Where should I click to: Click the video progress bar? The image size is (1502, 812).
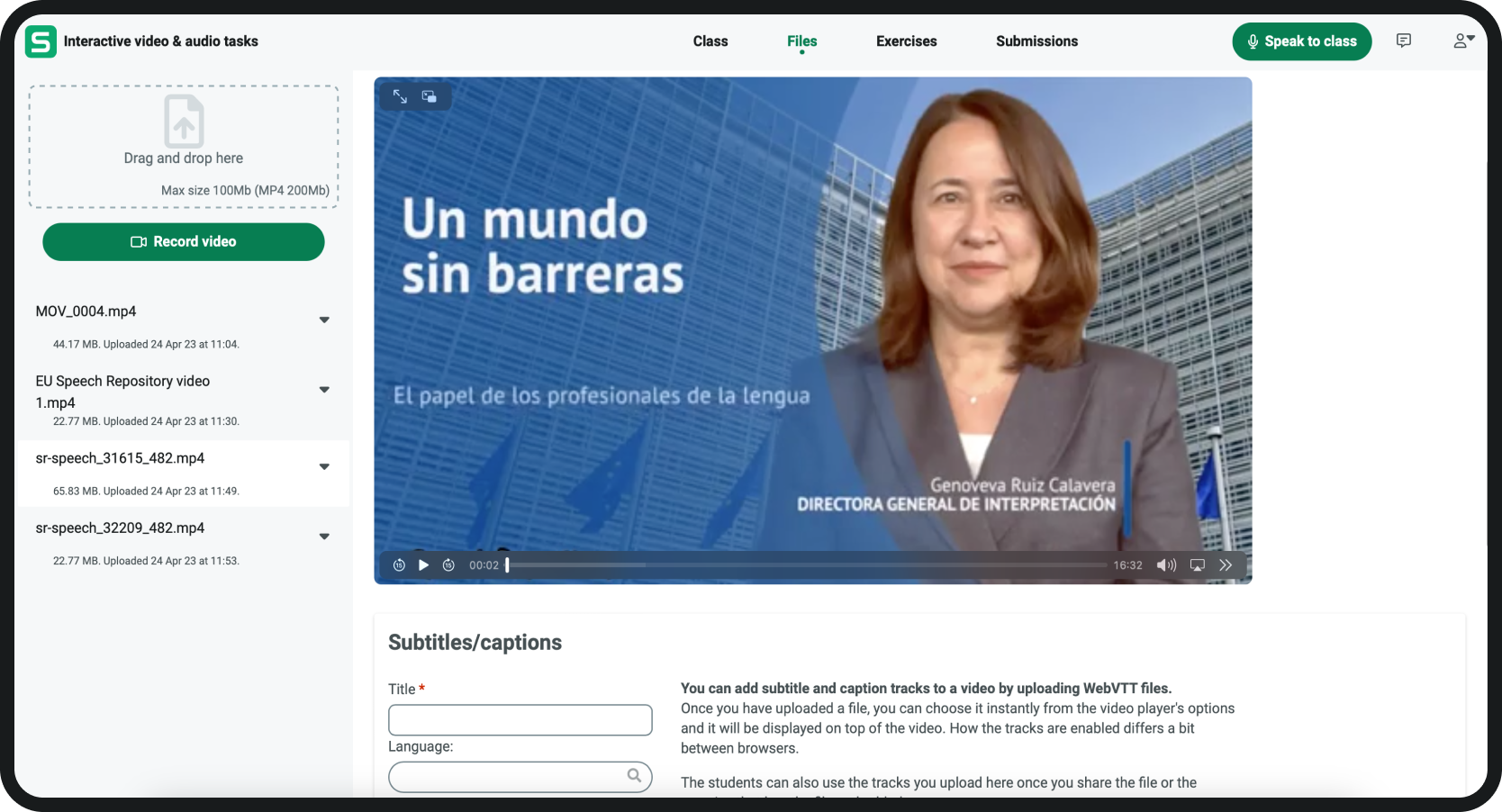(x=807, y=565)
